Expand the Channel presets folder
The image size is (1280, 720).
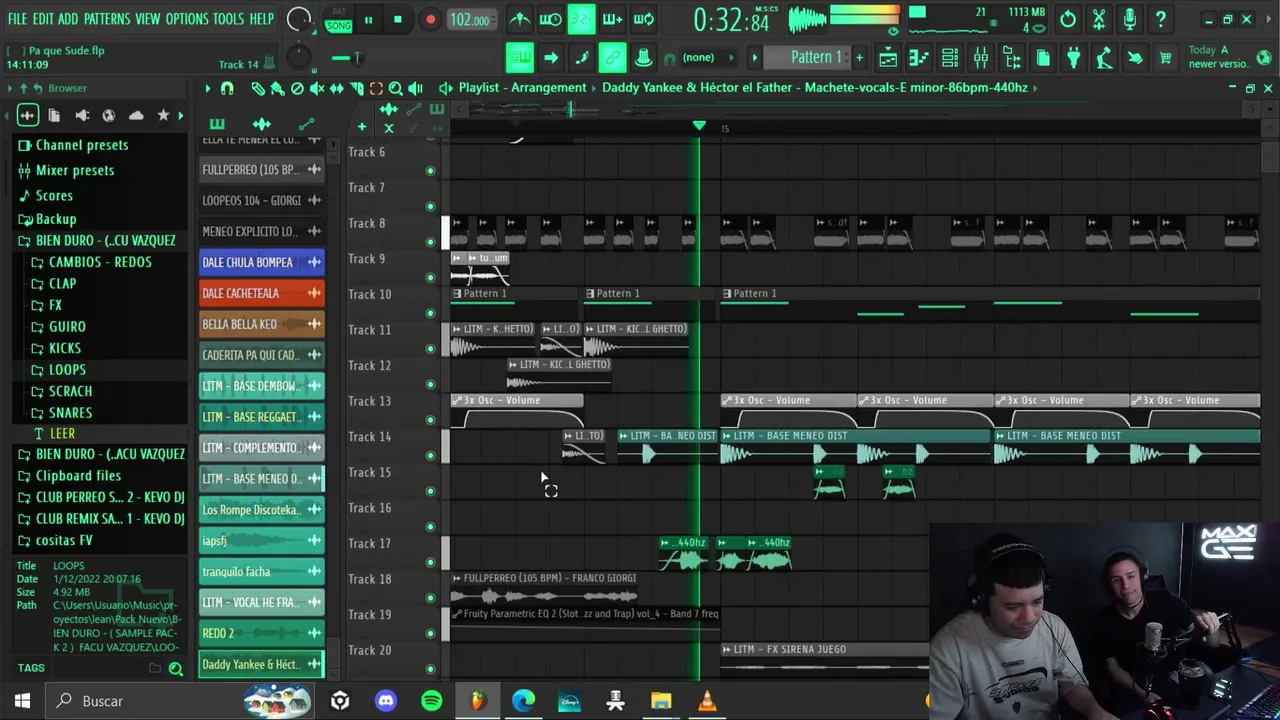[x=73, y=145]
